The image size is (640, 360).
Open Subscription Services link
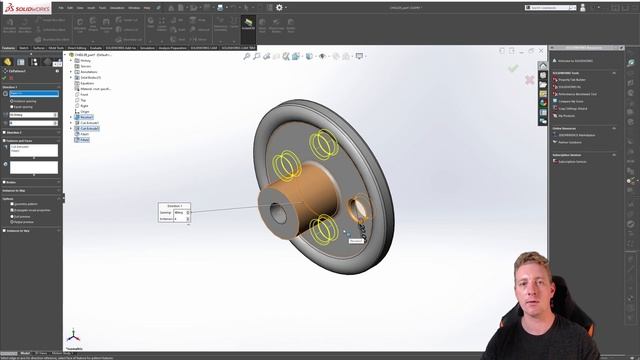[x=572, y=162]
